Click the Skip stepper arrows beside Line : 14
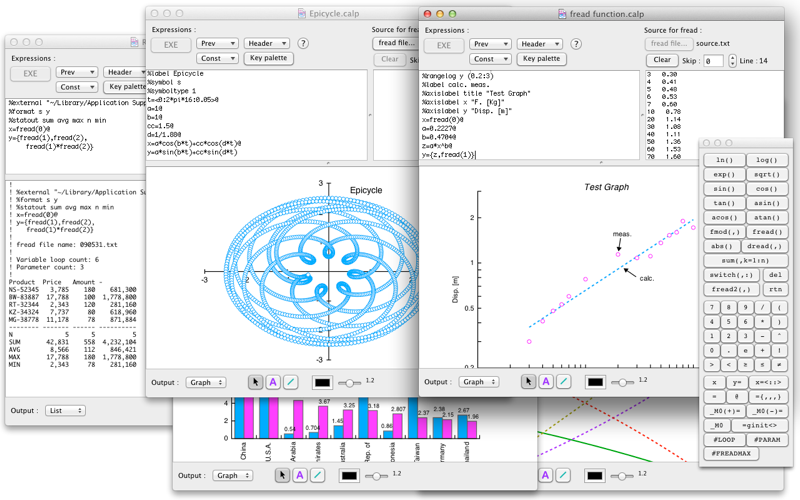The width and height of the screenshot is (800, 500). point(732,61)
